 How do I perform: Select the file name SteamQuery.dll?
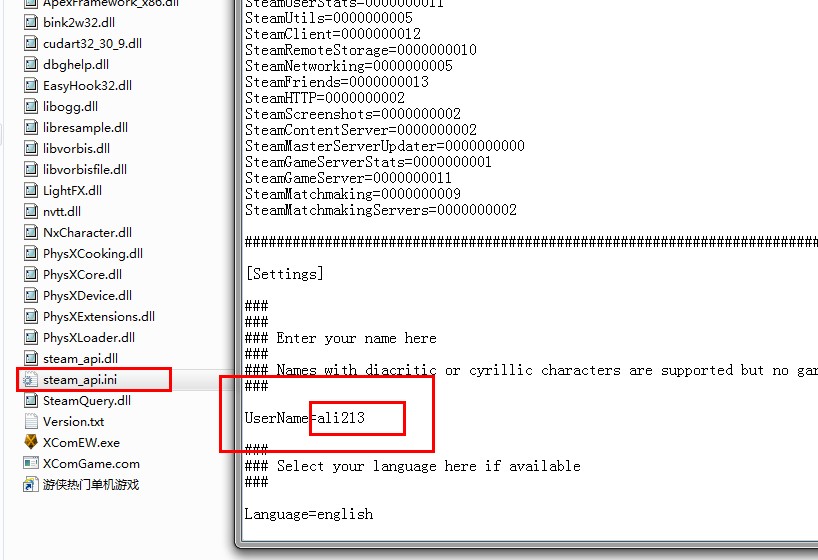click(x=87, y=401)
